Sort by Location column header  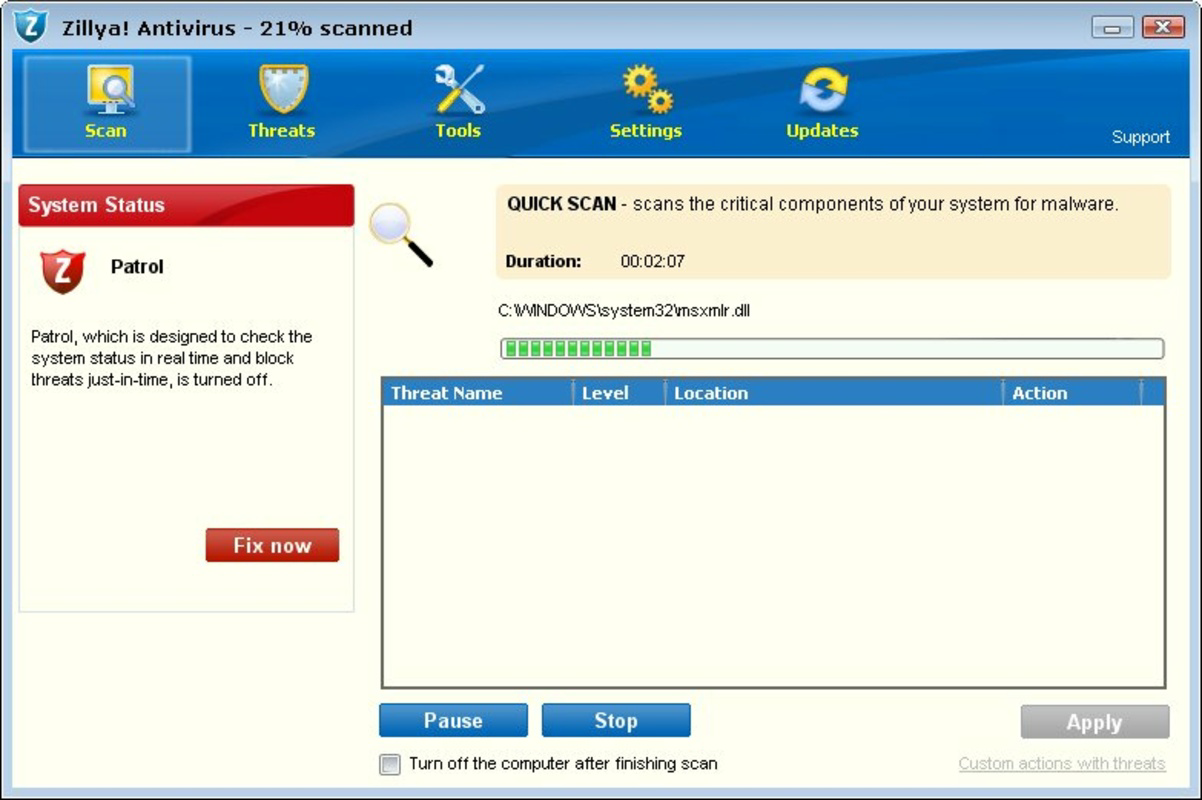[834, 393]
